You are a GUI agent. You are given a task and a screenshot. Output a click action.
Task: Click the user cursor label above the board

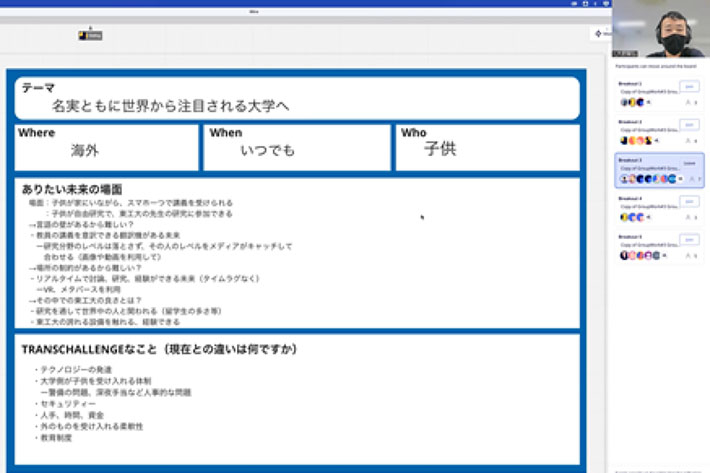coord(91,36)
